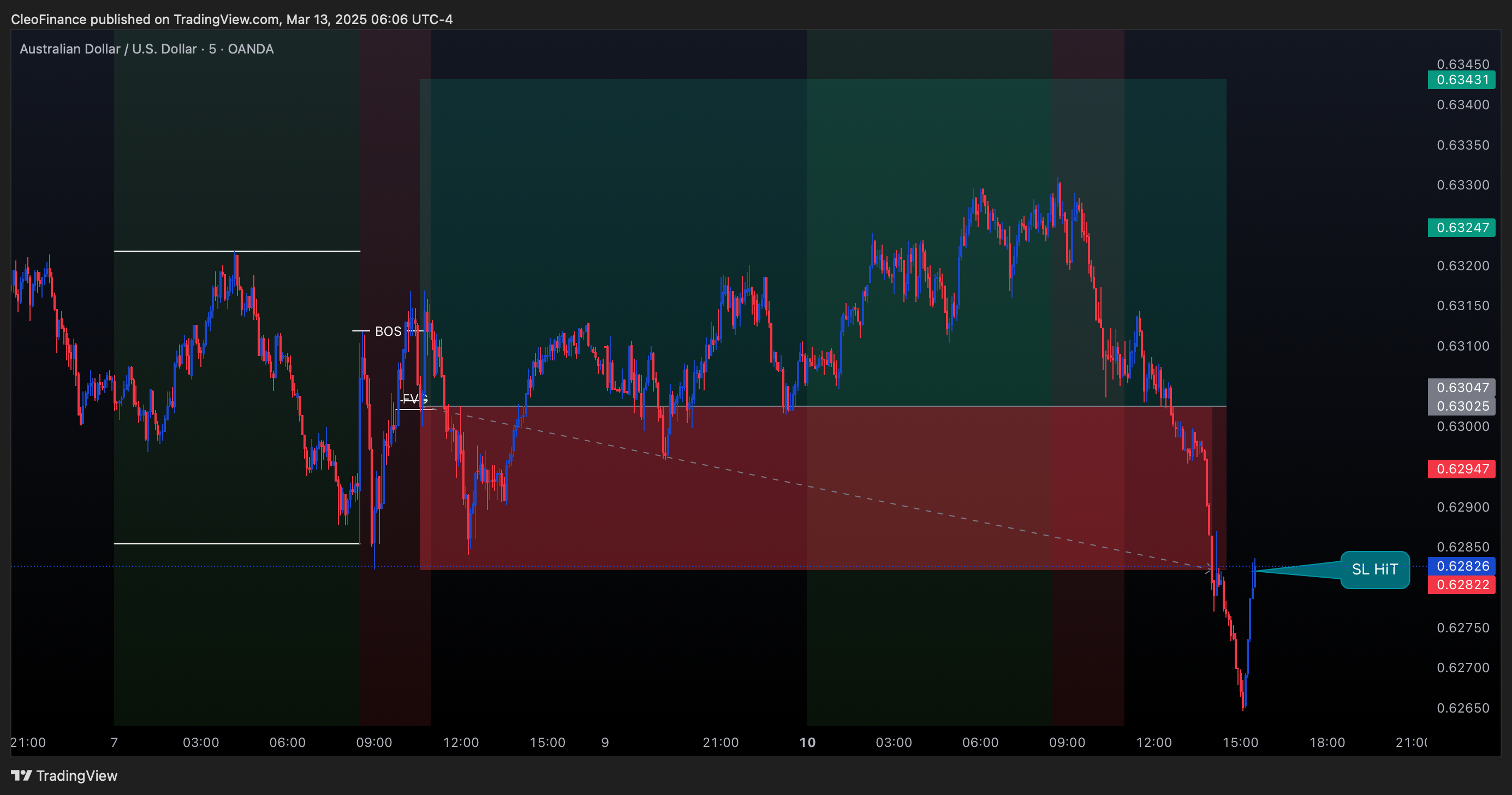Click the TradingView logo at bottom left
The width and height of the screenshot is (1512, 795).
tap(64, 776)
